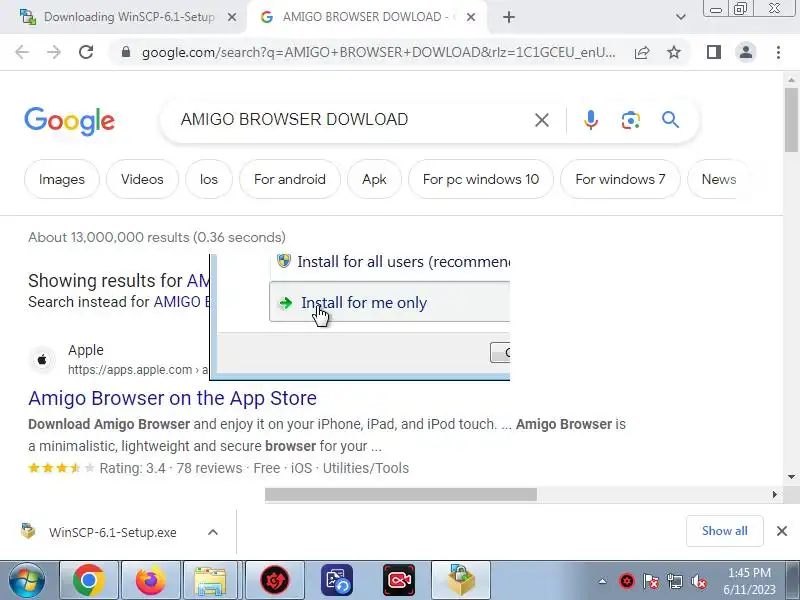The image size is (800, 600).
Task: Click the horizontal scrollbar thumb
Action: [x=401, y=494]
